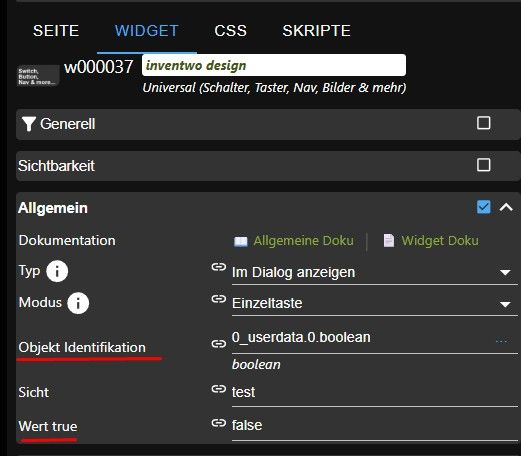The image size is (521, 456).
Task: Click the widget thumbnail icon next to w000037
Action: click(38, 76)
